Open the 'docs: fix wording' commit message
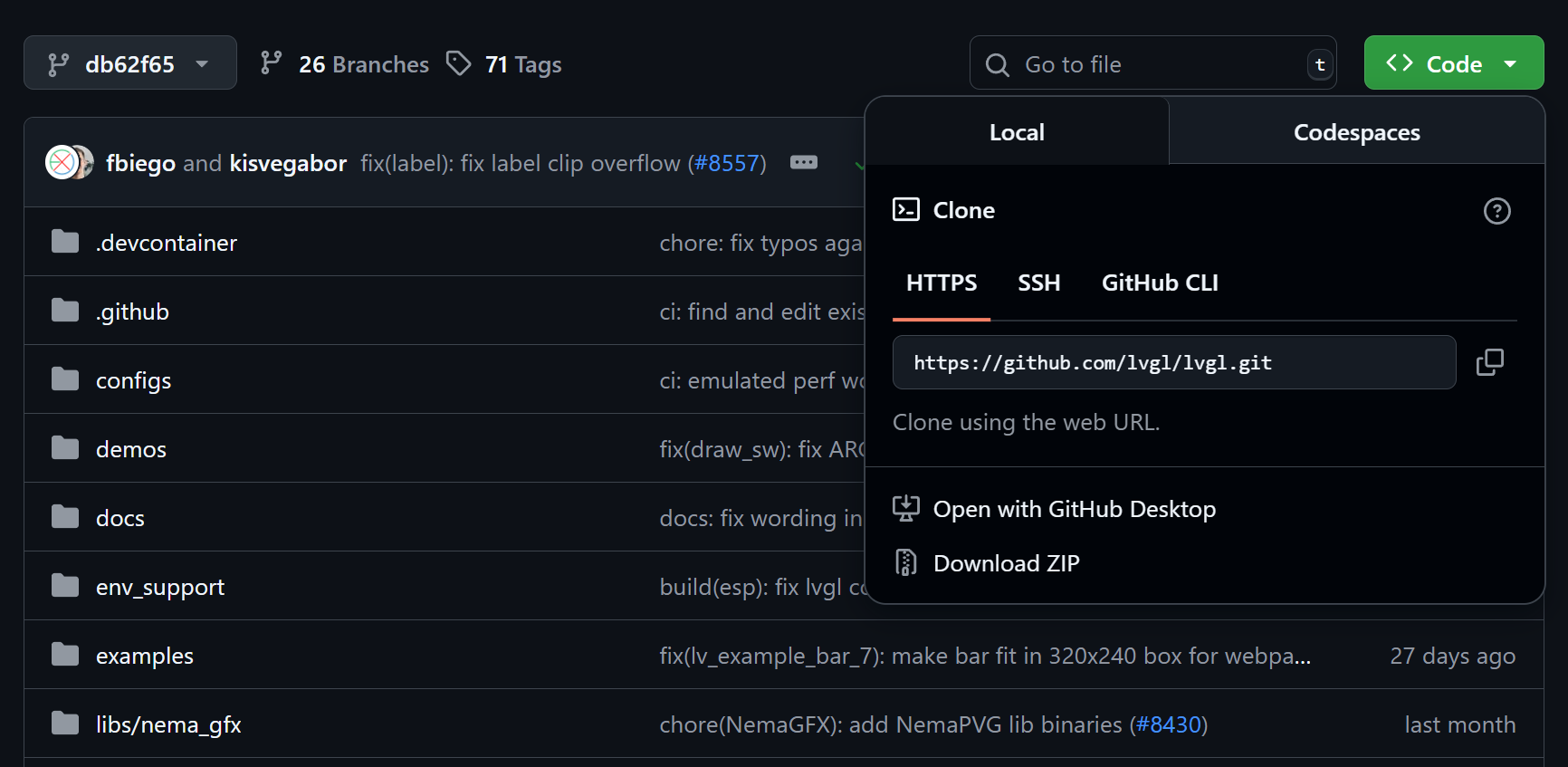The image size is (1568, 767). 761,518
